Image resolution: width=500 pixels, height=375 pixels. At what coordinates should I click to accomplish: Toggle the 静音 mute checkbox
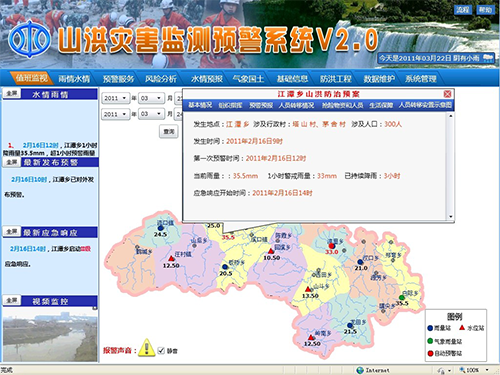pyautogui.click(x=161, y=350)
